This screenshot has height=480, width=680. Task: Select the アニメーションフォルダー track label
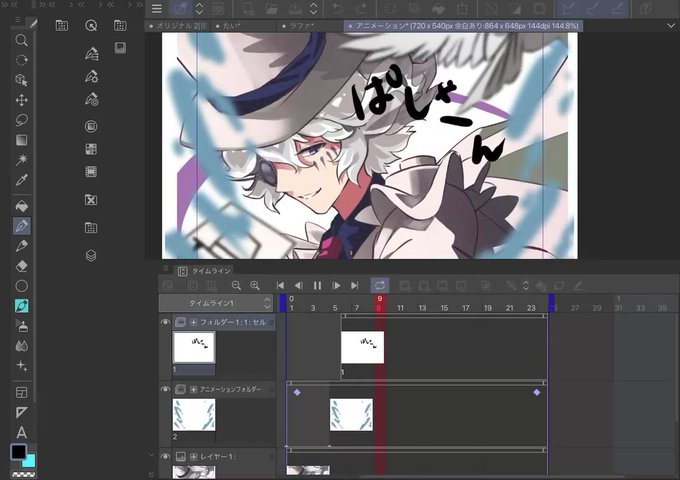[x=230, y=389]
